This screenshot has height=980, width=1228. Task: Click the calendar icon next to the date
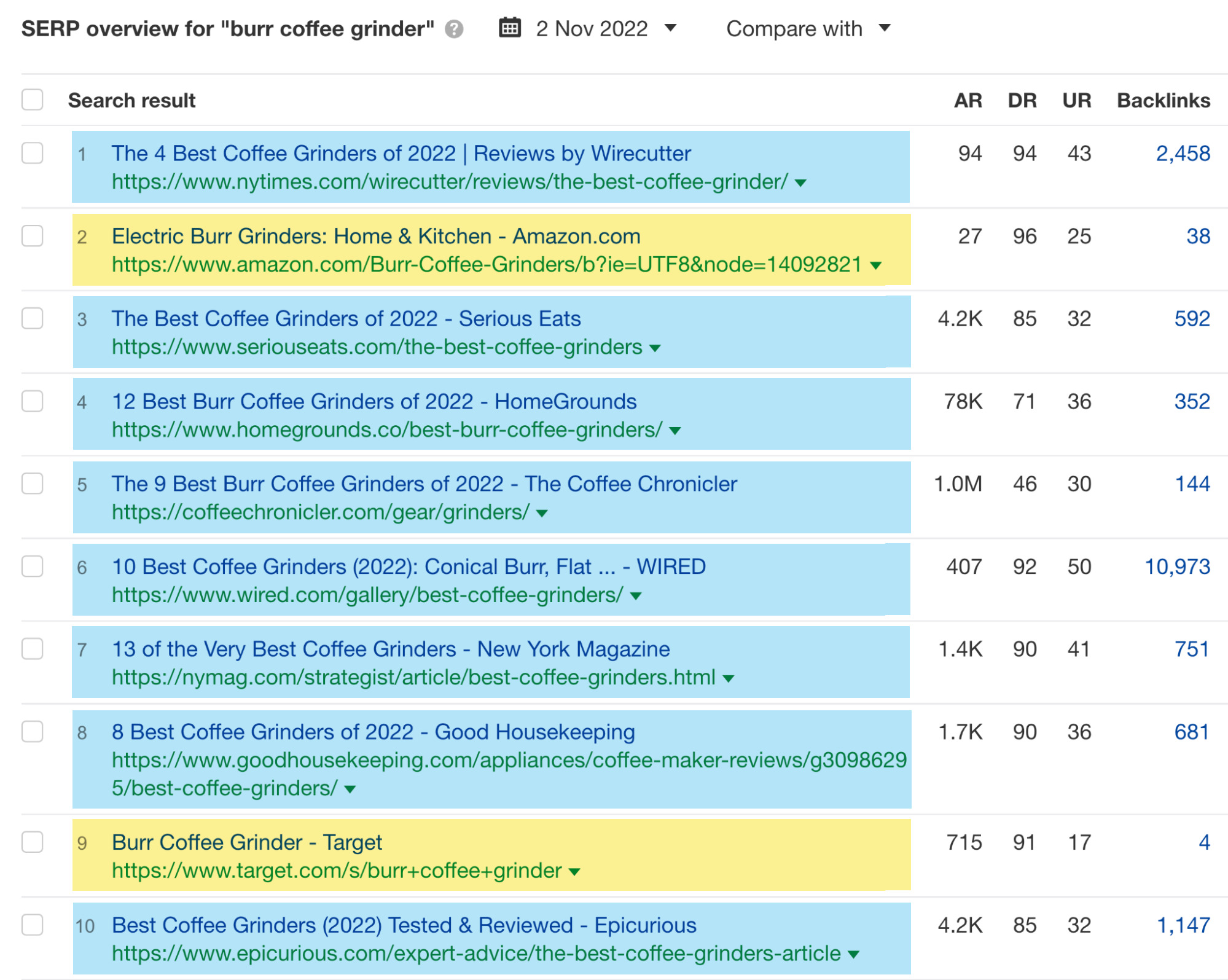(x=510, y=28)
